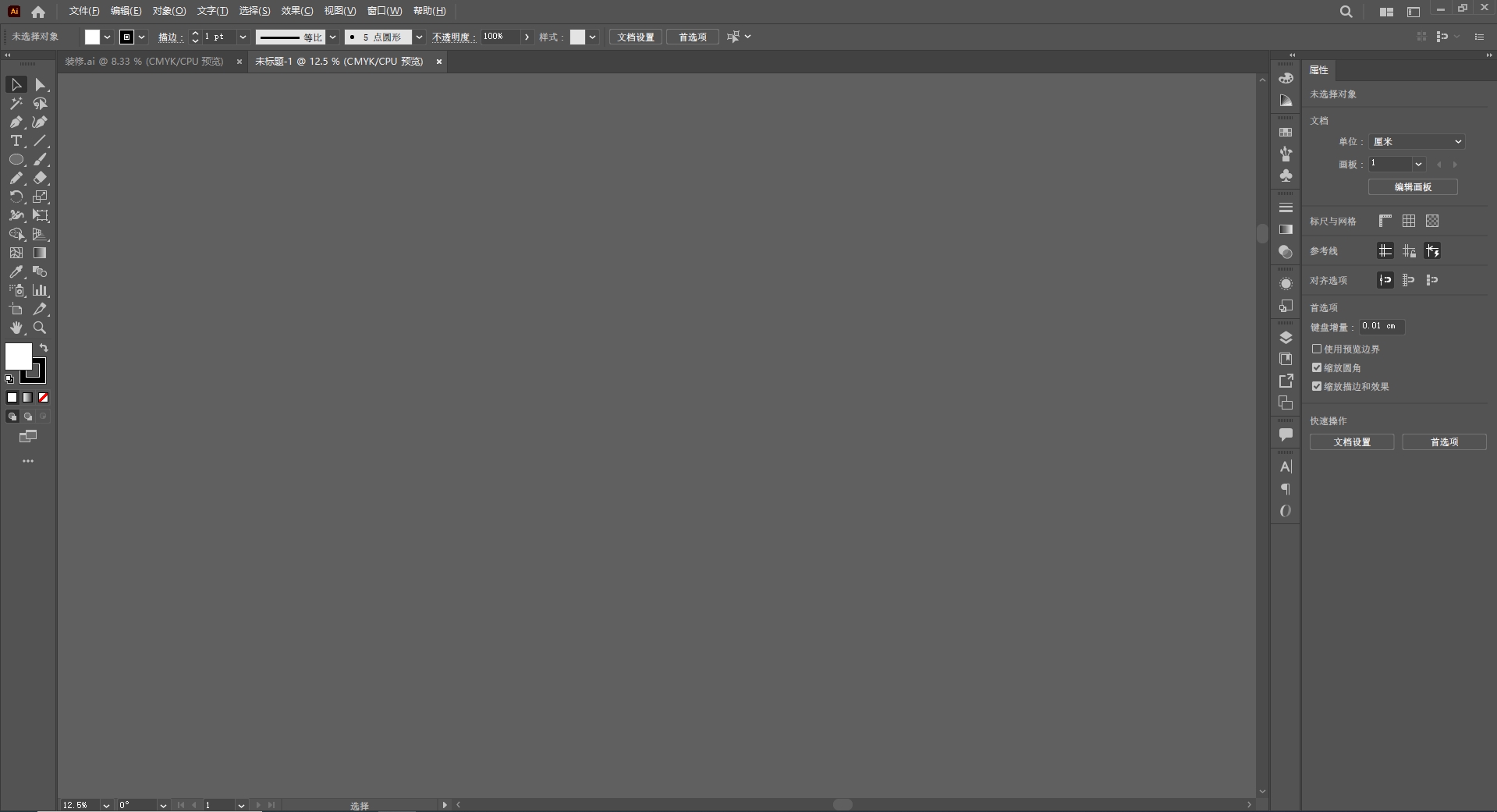Select the Pencil tool
1497x812 pixels.
16,178
